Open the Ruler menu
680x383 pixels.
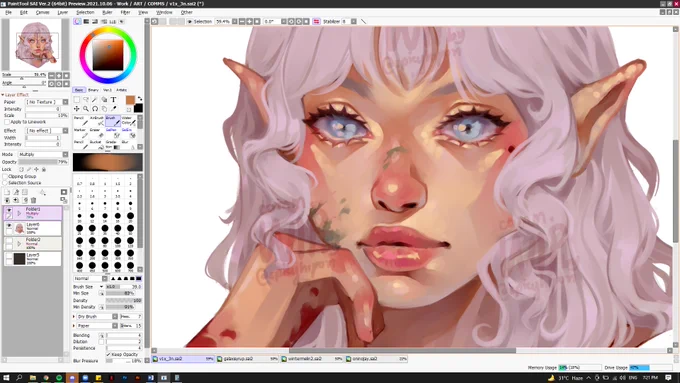pos(107,13)
